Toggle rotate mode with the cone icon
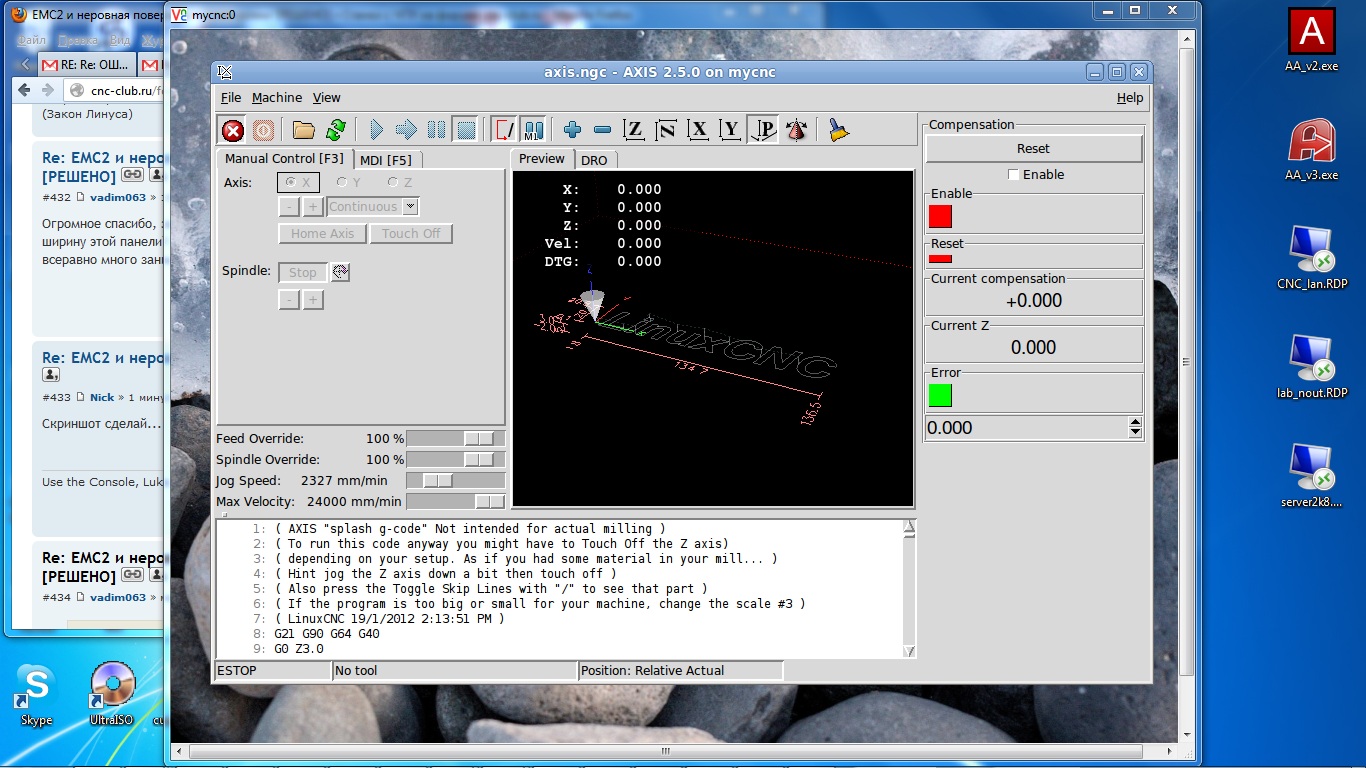1366x768 pixels. (x=797, y=130)
